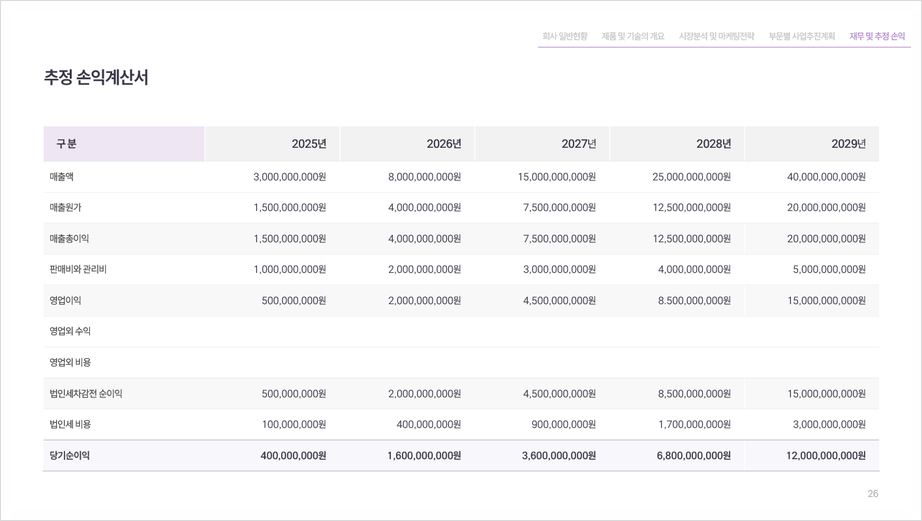
Task: Click 매출액 value 25,000,000,000원 for 2028년
Action: (692, 177)
